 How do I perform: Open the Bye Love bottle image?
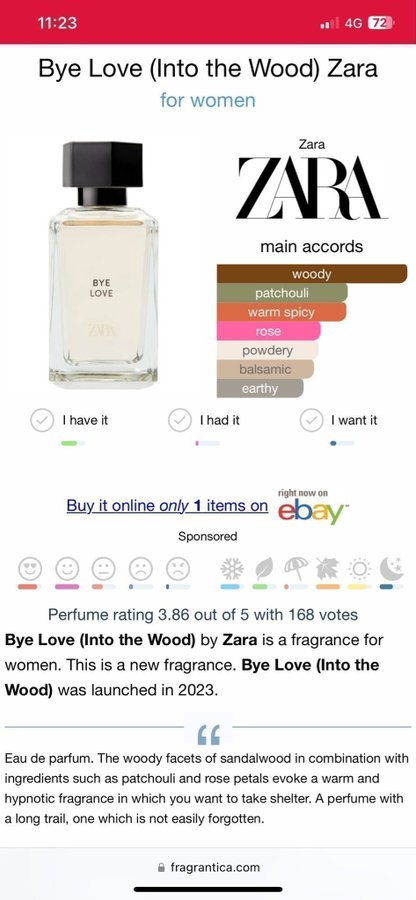(x=103, y=264)
